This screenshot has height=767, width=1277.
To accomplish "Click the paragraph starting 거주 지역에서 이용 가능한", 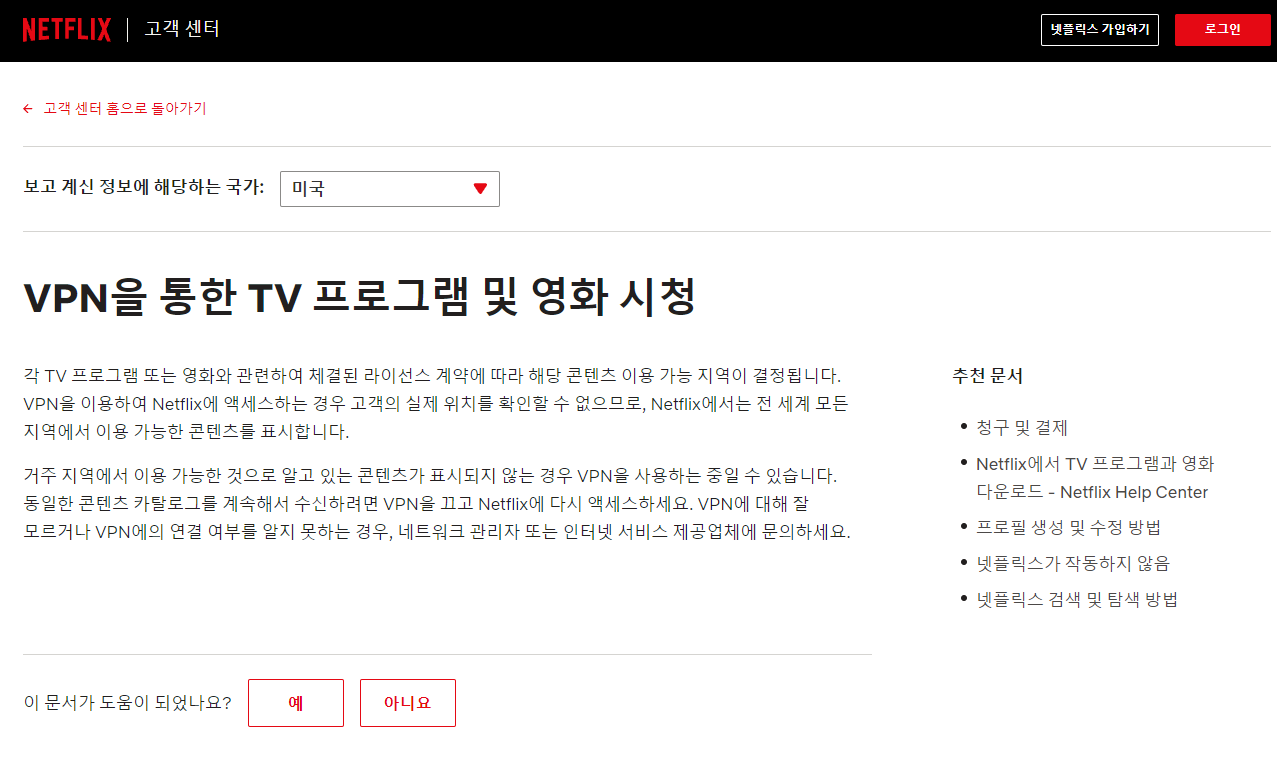I will (x=437, y=503).
